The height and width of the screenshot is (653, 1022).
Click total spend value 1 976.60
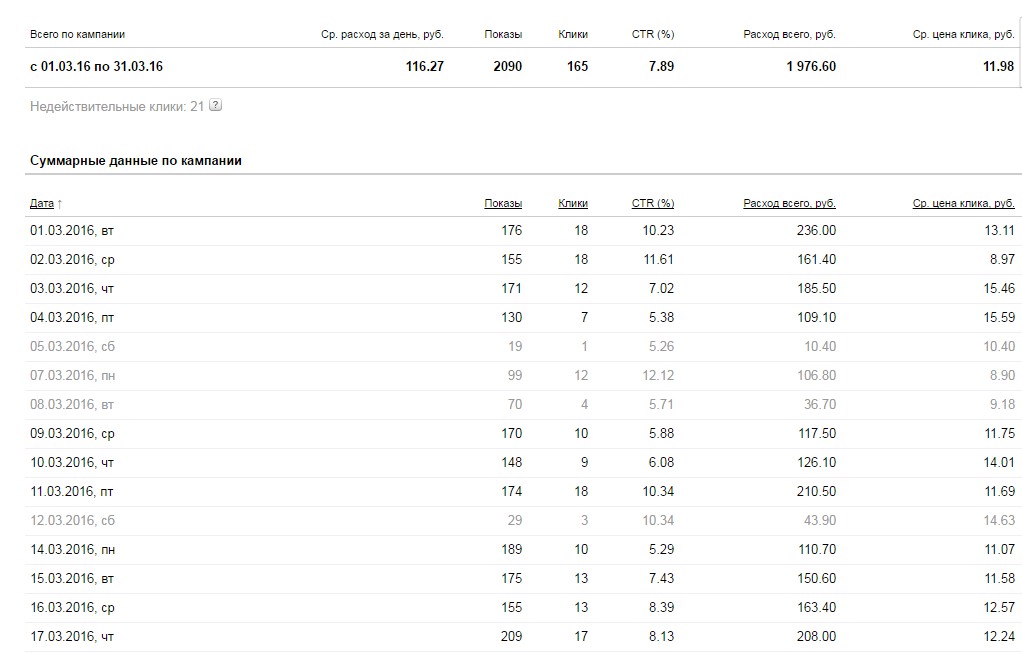811,66
